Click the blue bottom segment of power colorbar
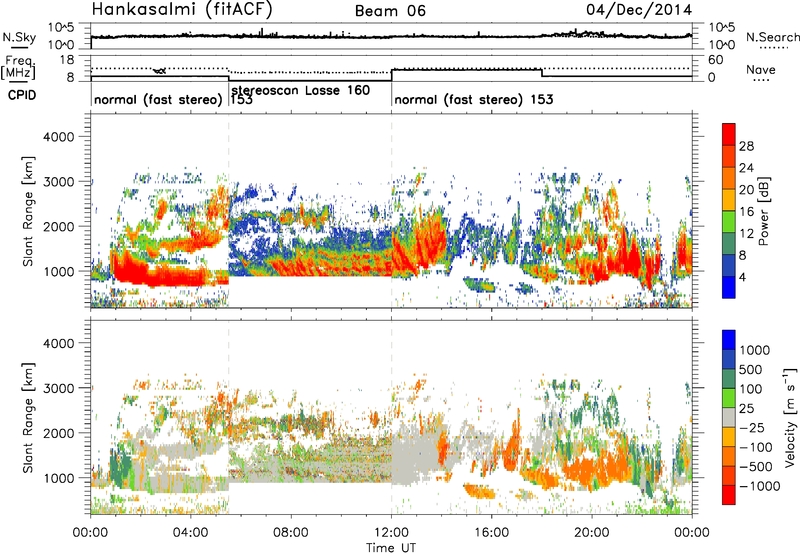The width and height of the screenshot is (800, 554). [x=729, y=287]
